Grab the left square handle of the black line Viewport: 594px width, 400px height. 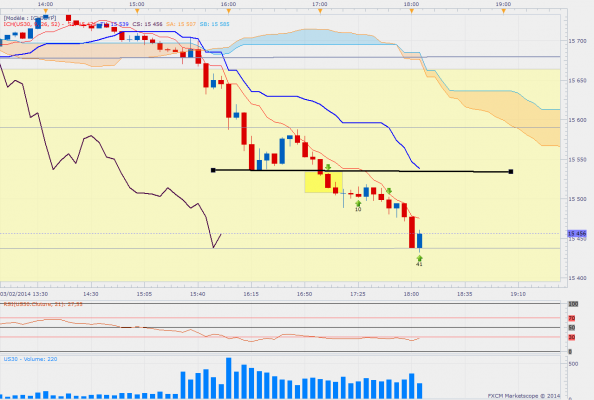click(213, 170)
